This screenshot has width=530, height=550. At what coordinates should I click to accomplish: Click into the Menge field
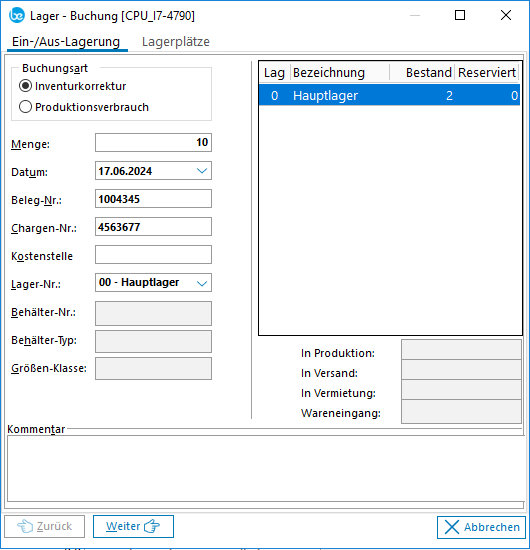point(153,142)
